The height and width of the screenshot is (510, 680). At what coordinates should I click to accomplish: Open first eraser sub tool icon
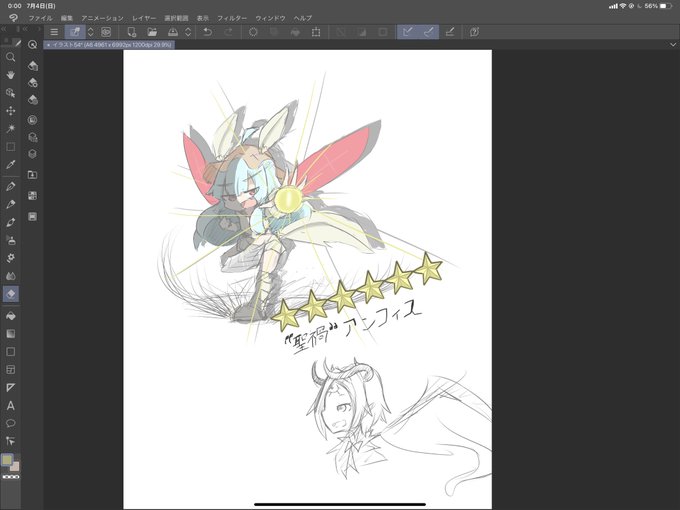(x=33, y=65)
